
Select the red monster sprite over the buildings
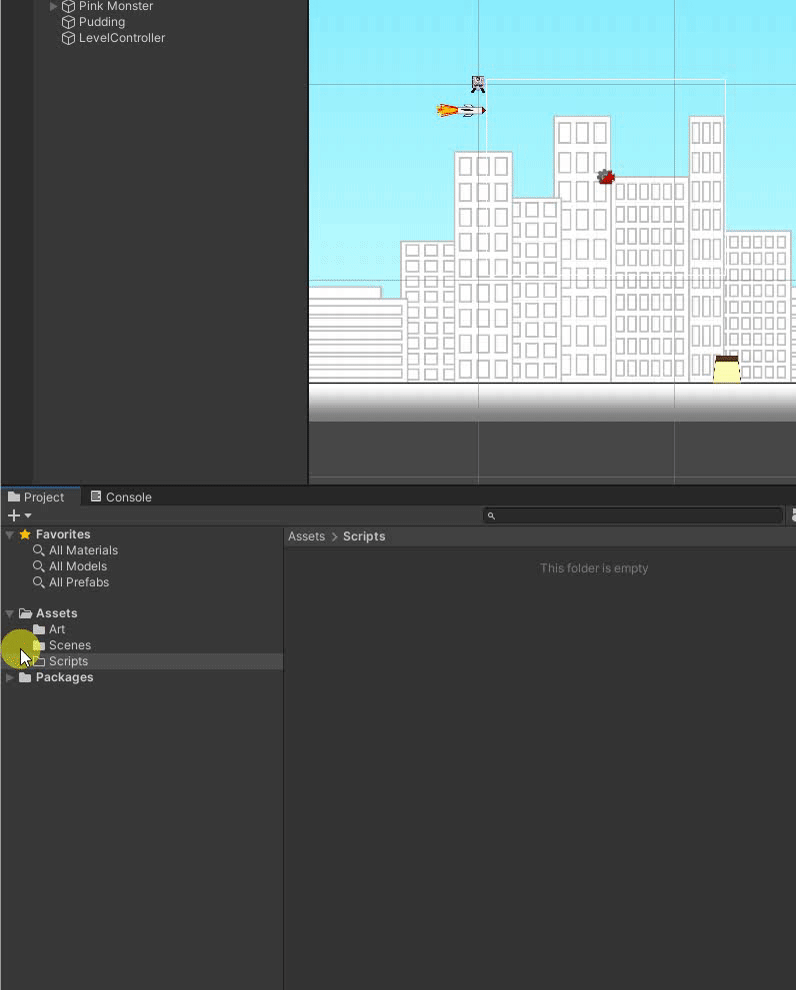pos(605,177)
